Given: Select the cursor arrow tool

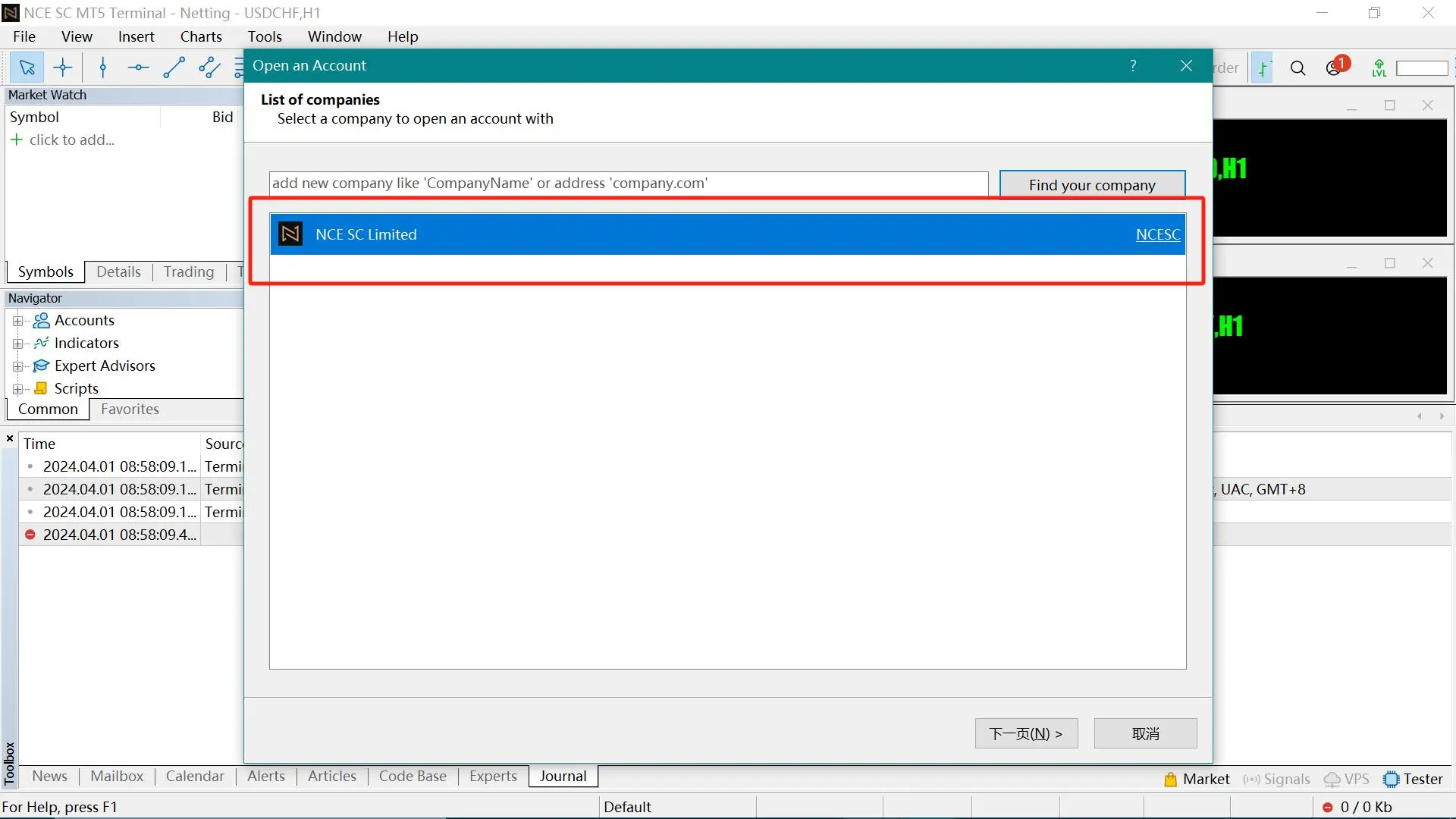Looking at the screenshot, I should coord(27,67).
